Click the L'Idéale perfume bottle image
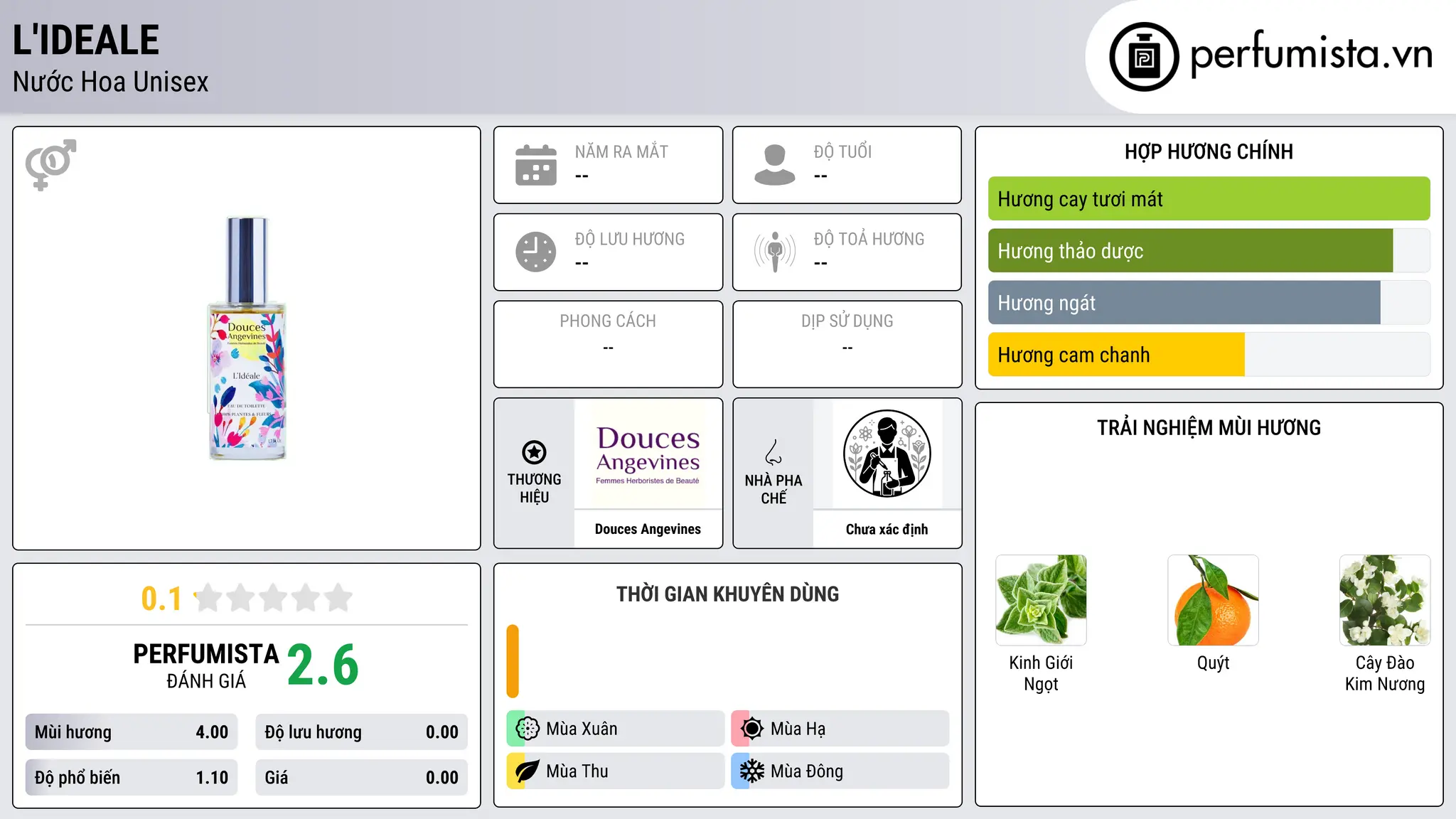The height and width of the screenshot is (819, 1456). (247, 338)
